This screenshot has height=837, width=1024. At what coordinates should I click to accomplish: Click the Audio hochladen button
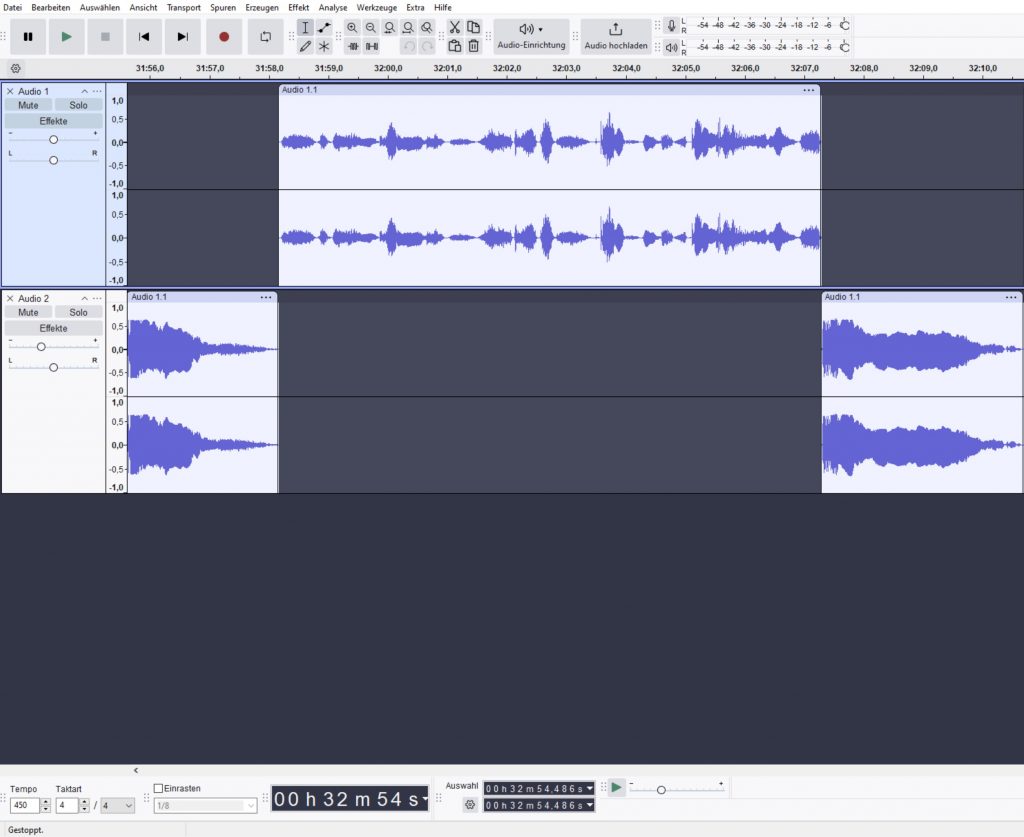pos(615,36)
